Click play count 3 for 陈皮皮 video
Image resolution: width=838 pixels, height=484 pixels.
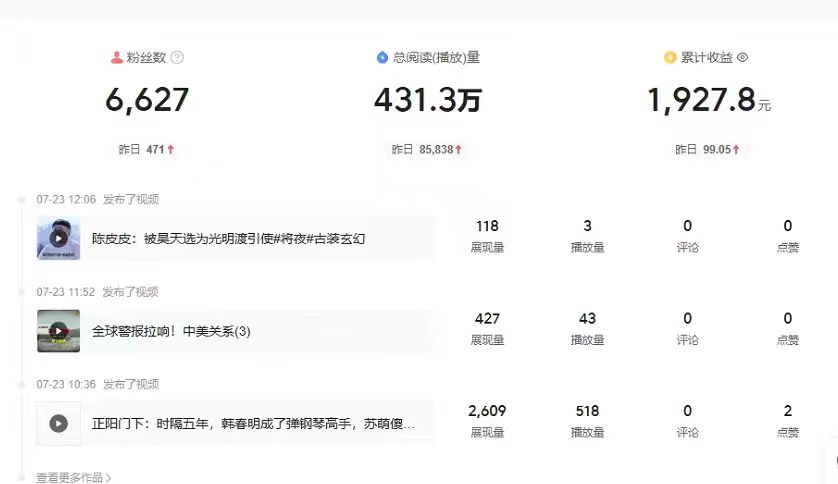click(x=587, y=226)
